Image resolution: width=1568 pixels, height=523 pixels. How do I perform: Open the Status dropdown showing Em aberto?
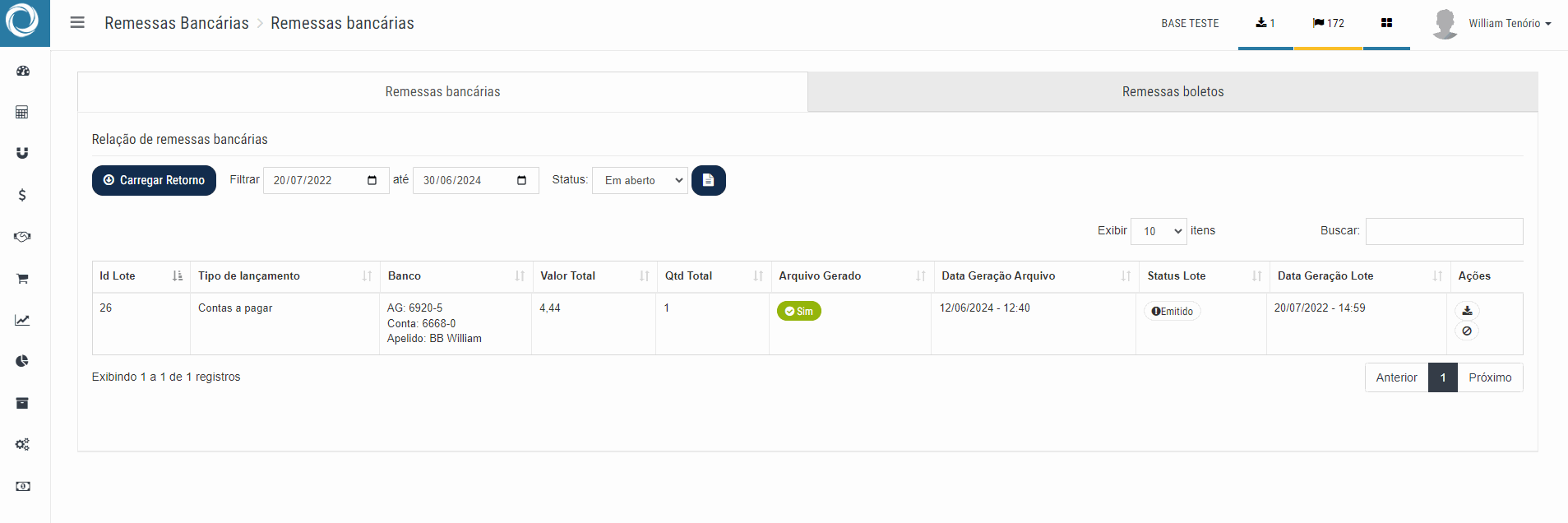pos(640,180)
